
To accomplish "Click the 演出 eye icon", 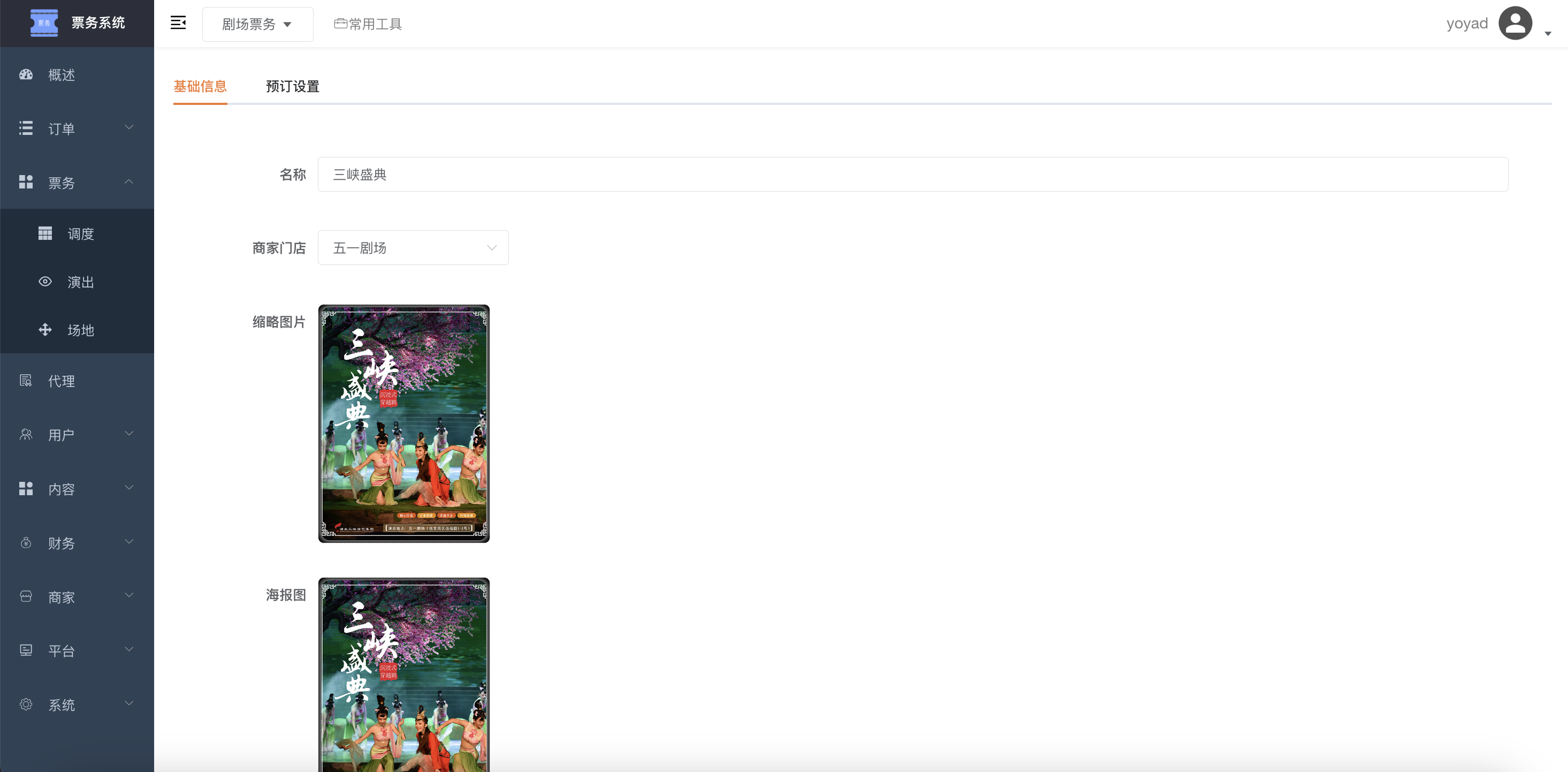I will (x=45, y=281).
